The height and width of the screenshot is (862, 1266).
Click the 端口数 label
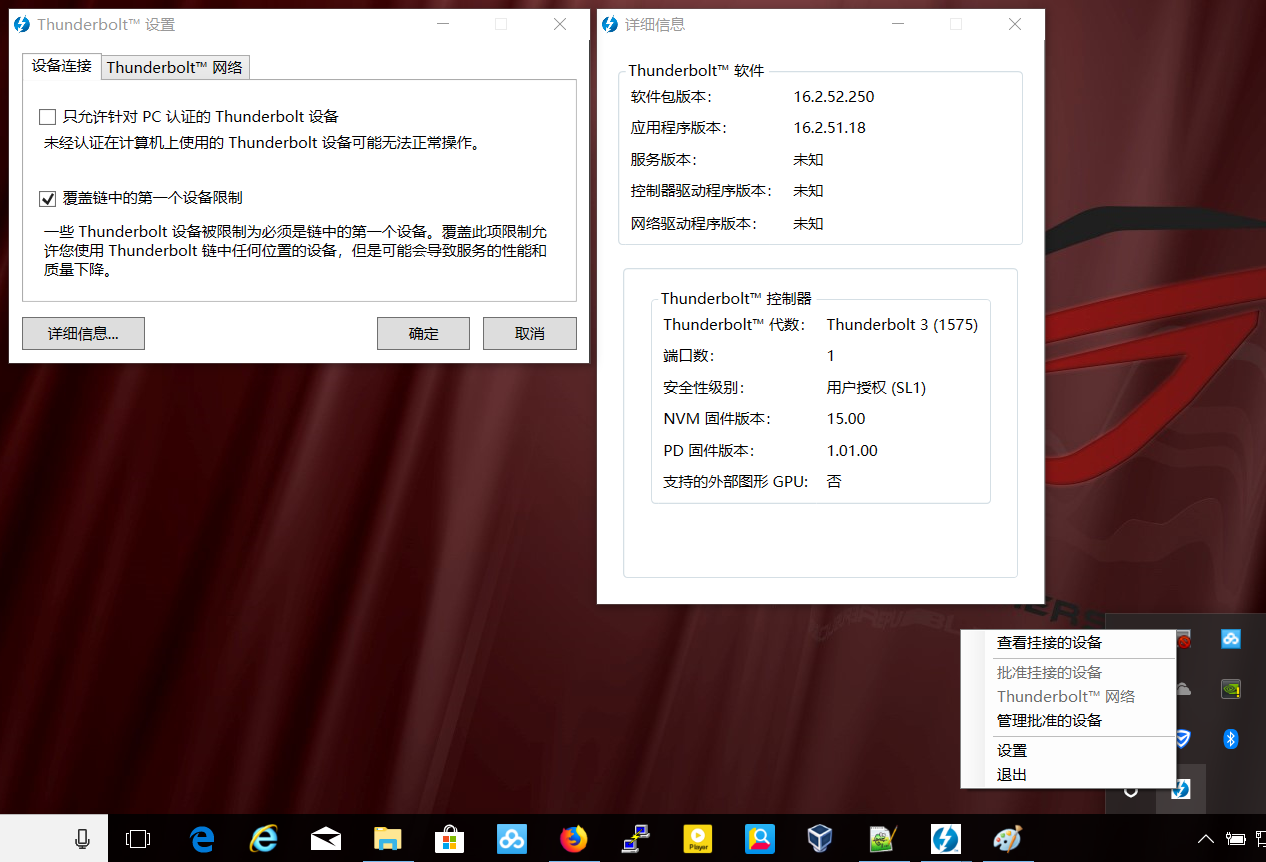point(689,356)
